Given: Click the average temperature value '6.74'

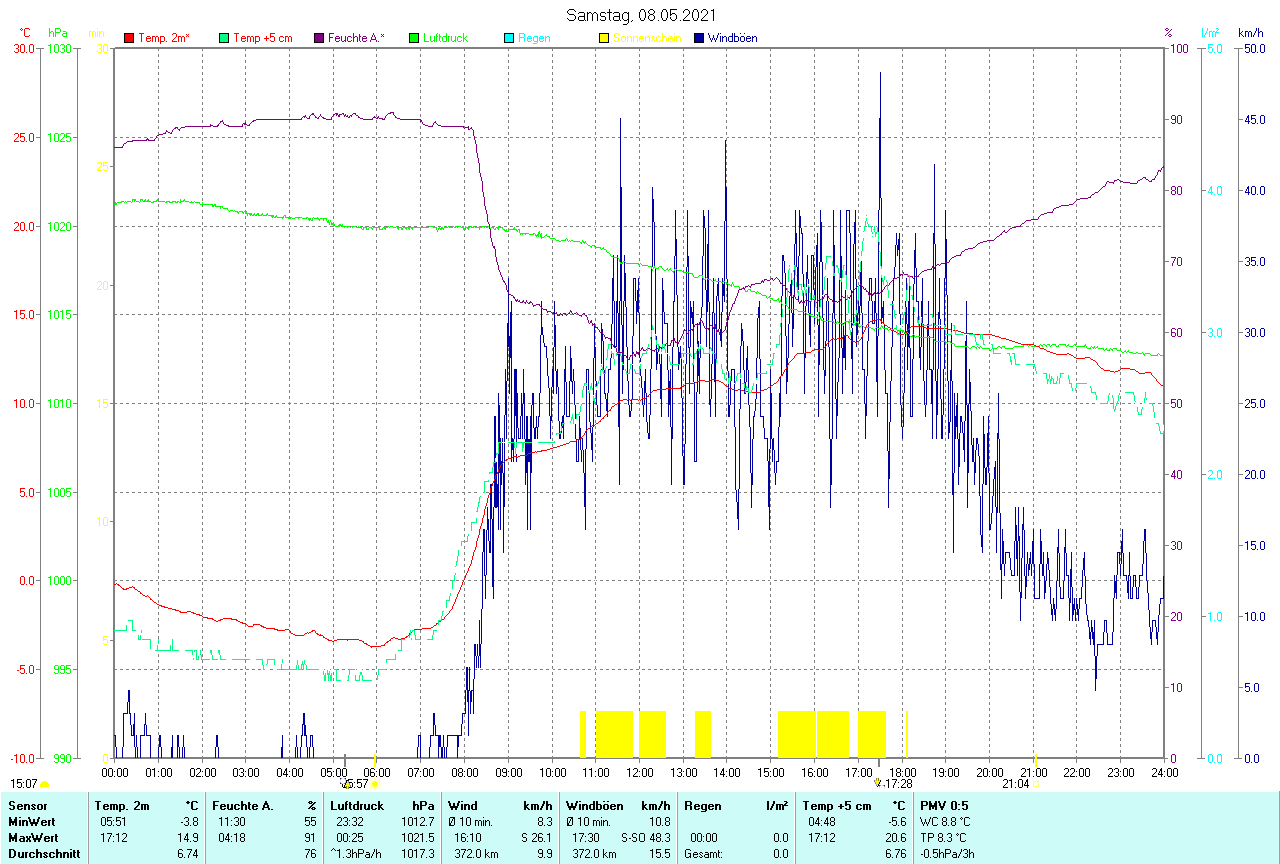Looking at the screenshot, I should pos(189,853).
